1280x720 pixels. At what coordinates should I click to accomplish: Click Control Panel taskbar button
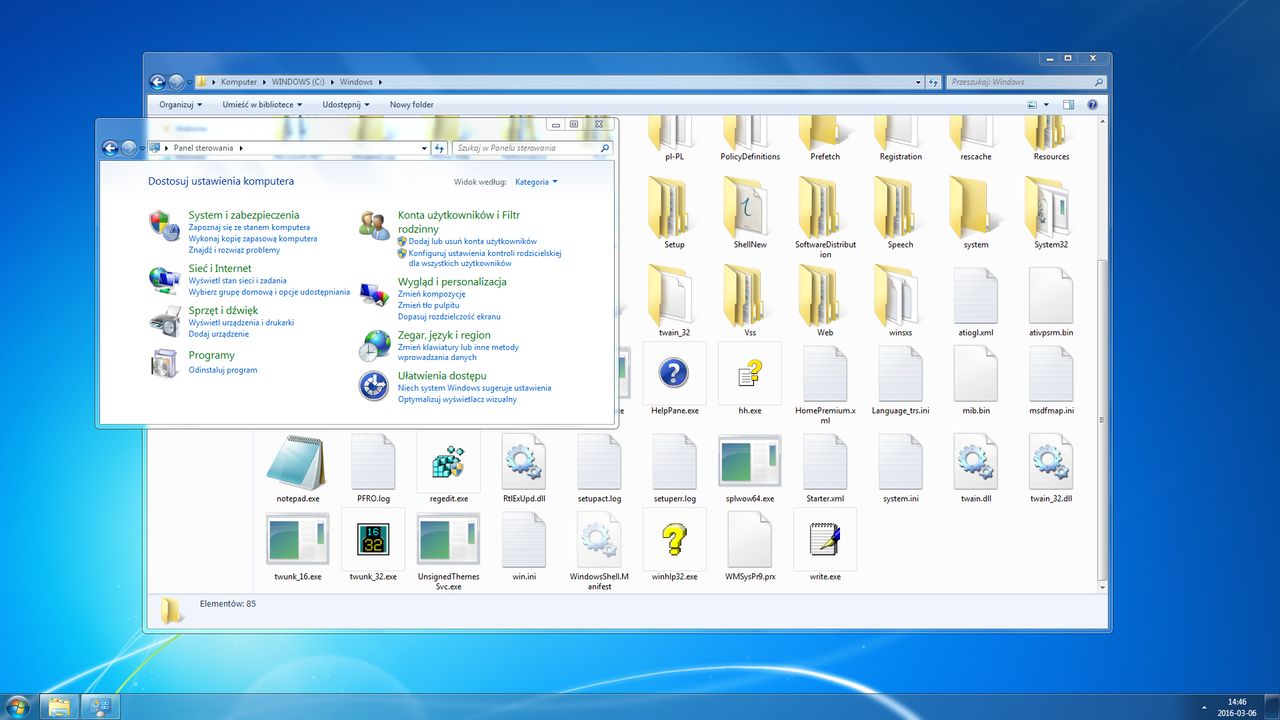[100, 706]
